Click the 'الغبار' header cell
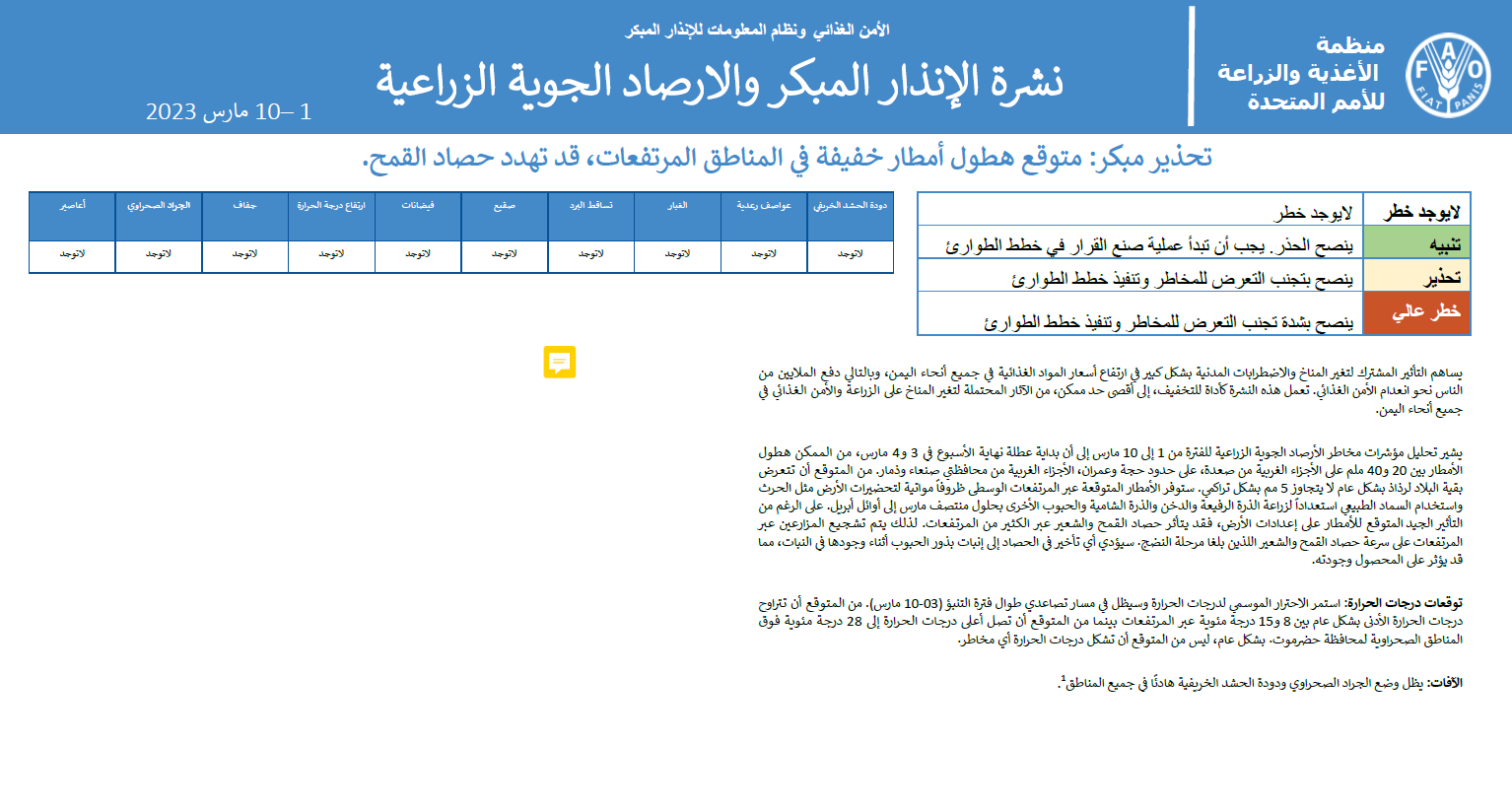 (677, 206)
